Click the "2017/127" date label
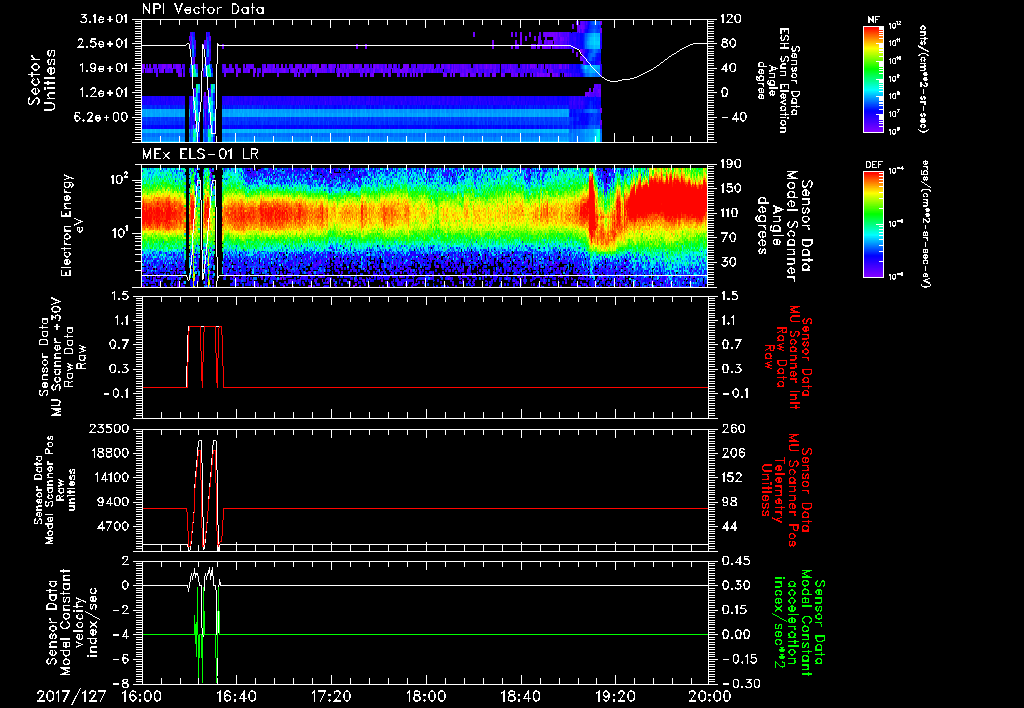Screen dimensions: 1024x708 [71, 696]
